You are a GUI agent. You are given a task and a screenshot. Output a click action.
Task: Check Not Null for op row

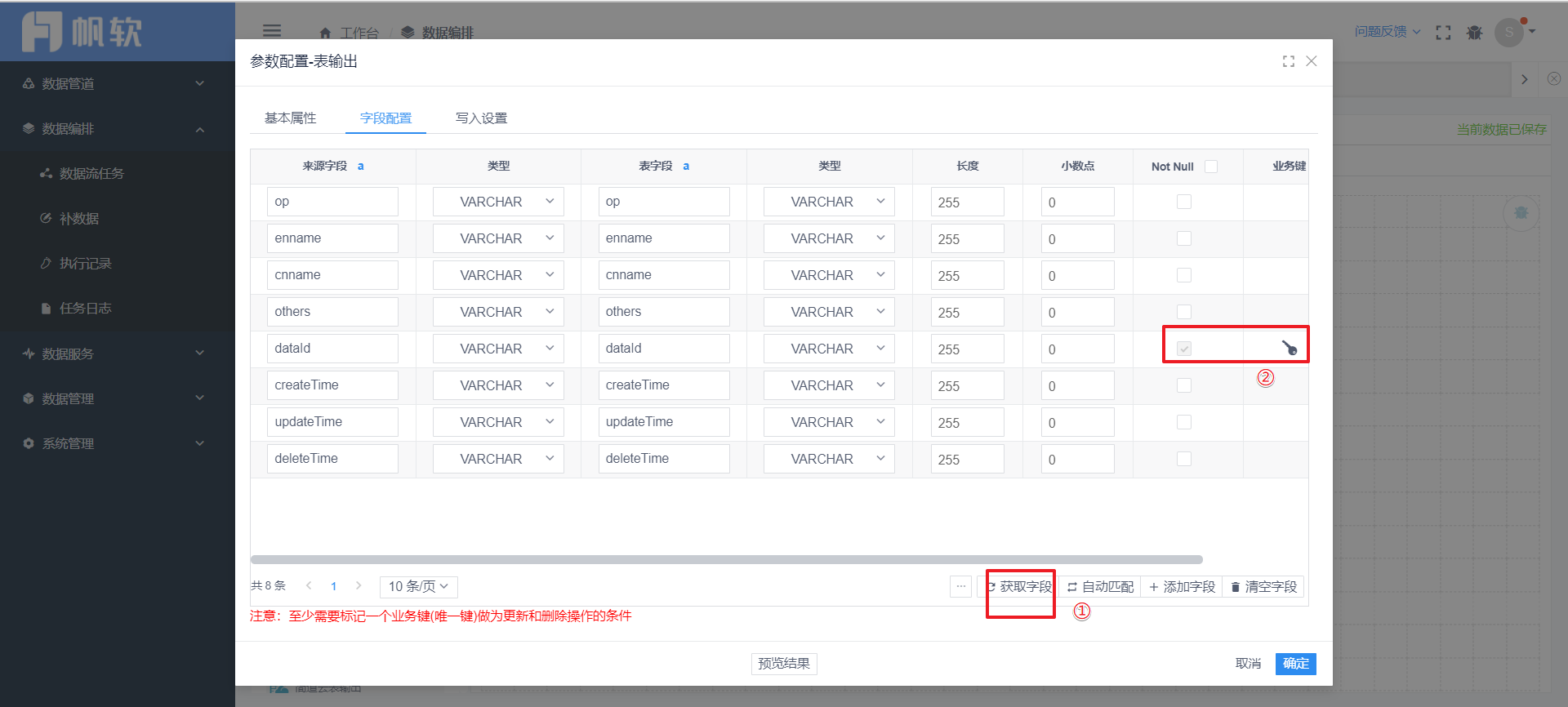pos(1184,202)
